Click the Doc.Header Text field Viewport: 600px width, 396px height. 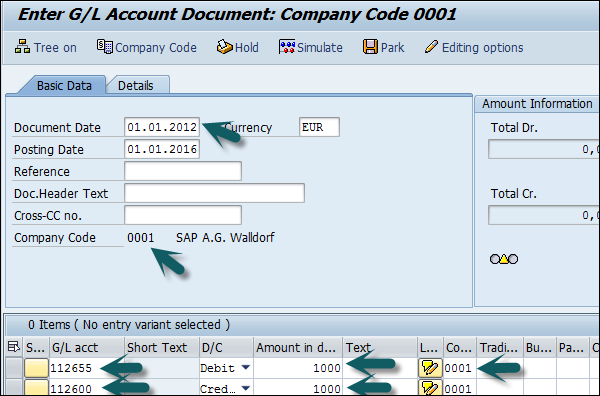pos(214,193)
